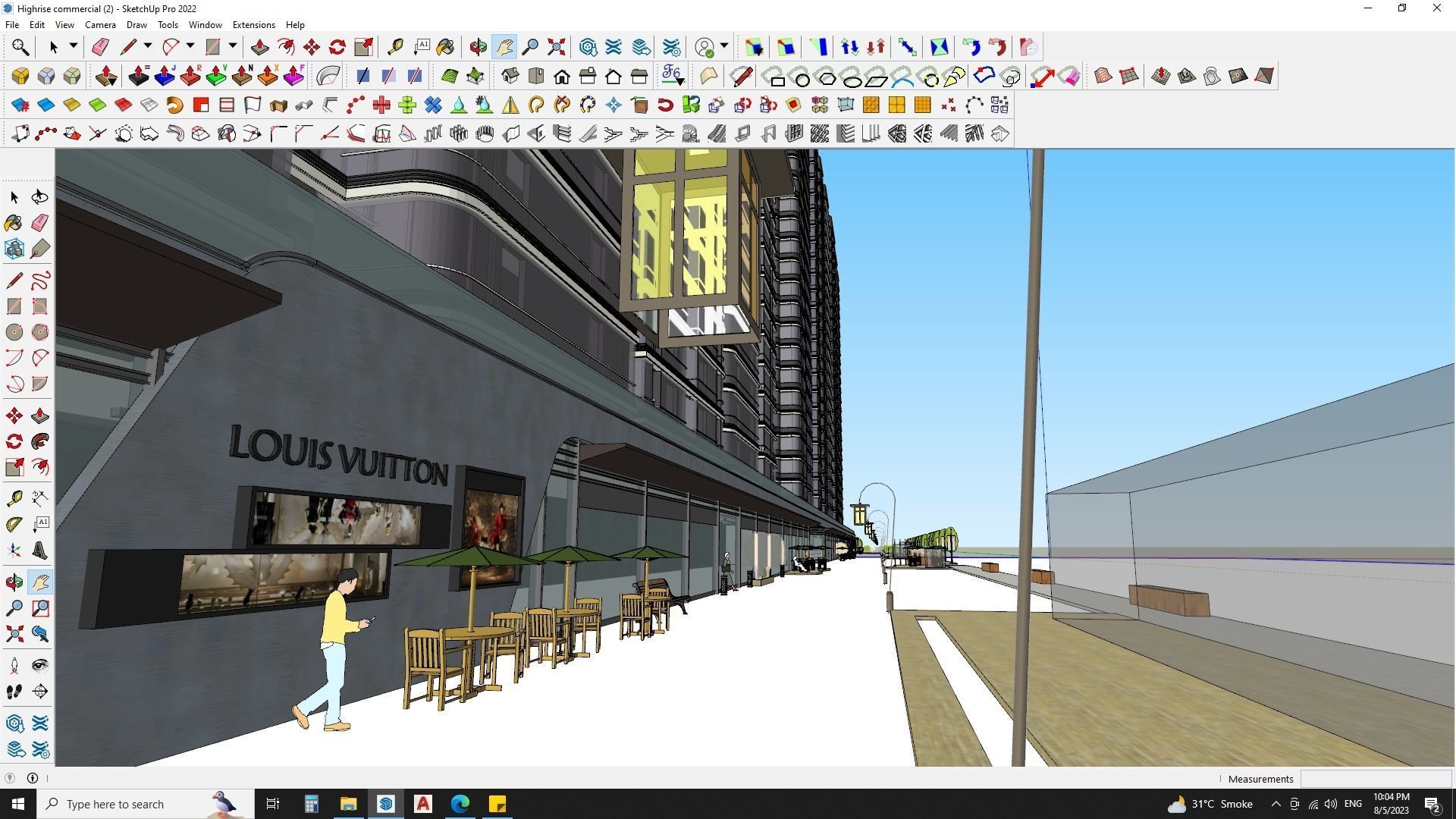Open the File menu

12,25
